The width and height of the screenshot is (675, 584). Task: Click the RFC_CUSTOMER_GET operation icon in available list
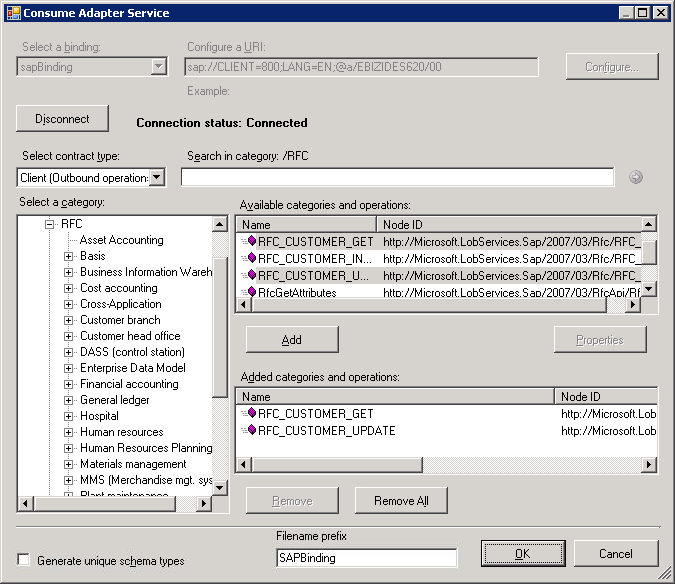(249, 241)
